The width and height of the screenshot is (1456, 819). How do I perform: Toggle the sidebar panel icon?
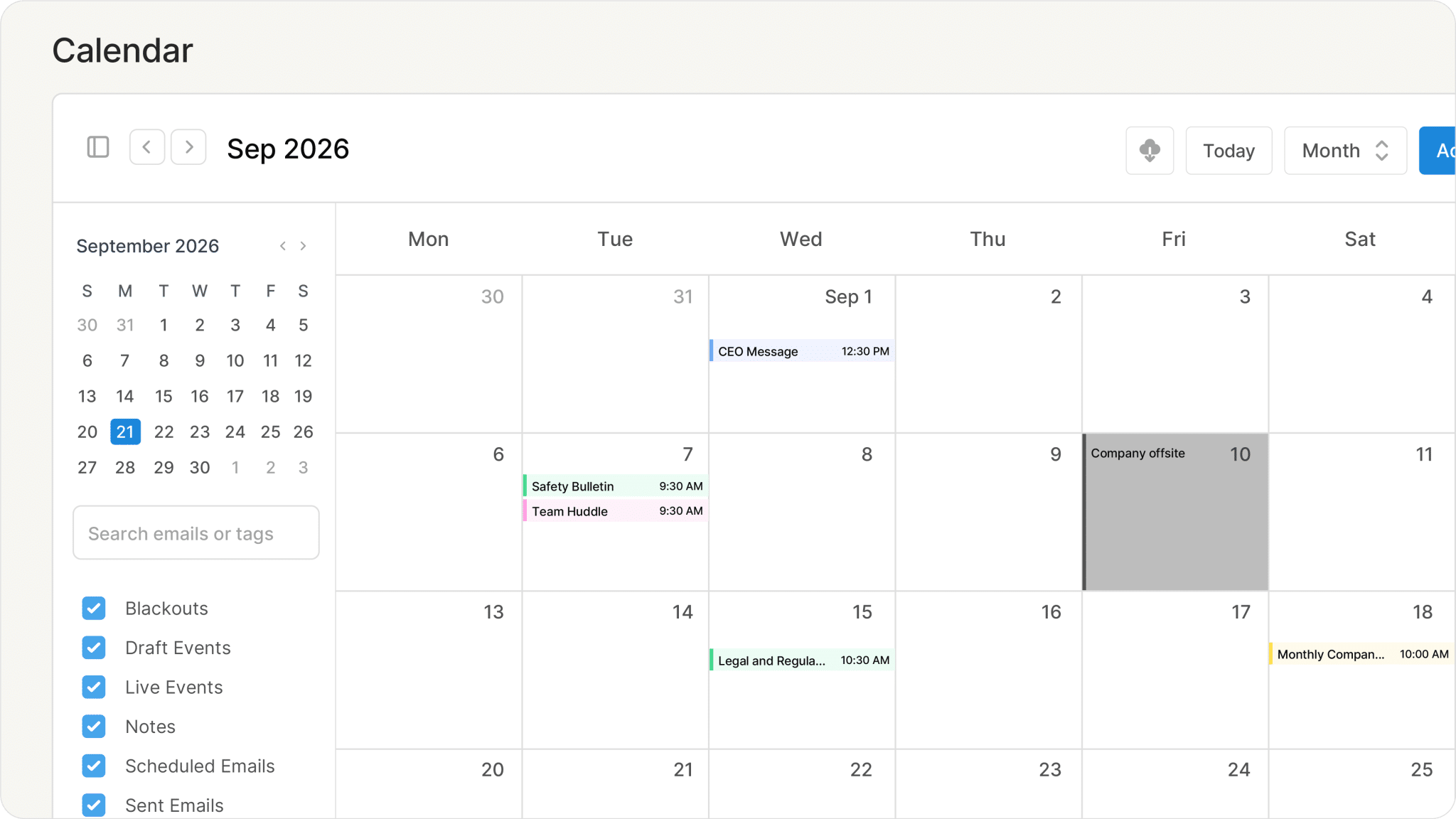[98, 147]
